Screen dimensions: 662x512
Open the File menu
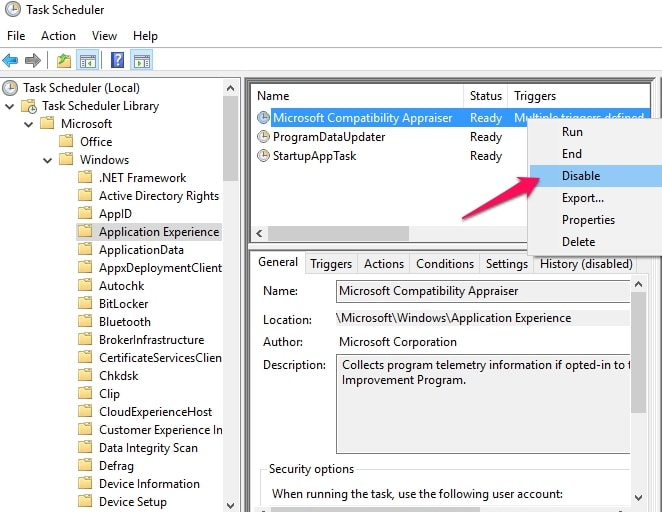pos(16,36)
